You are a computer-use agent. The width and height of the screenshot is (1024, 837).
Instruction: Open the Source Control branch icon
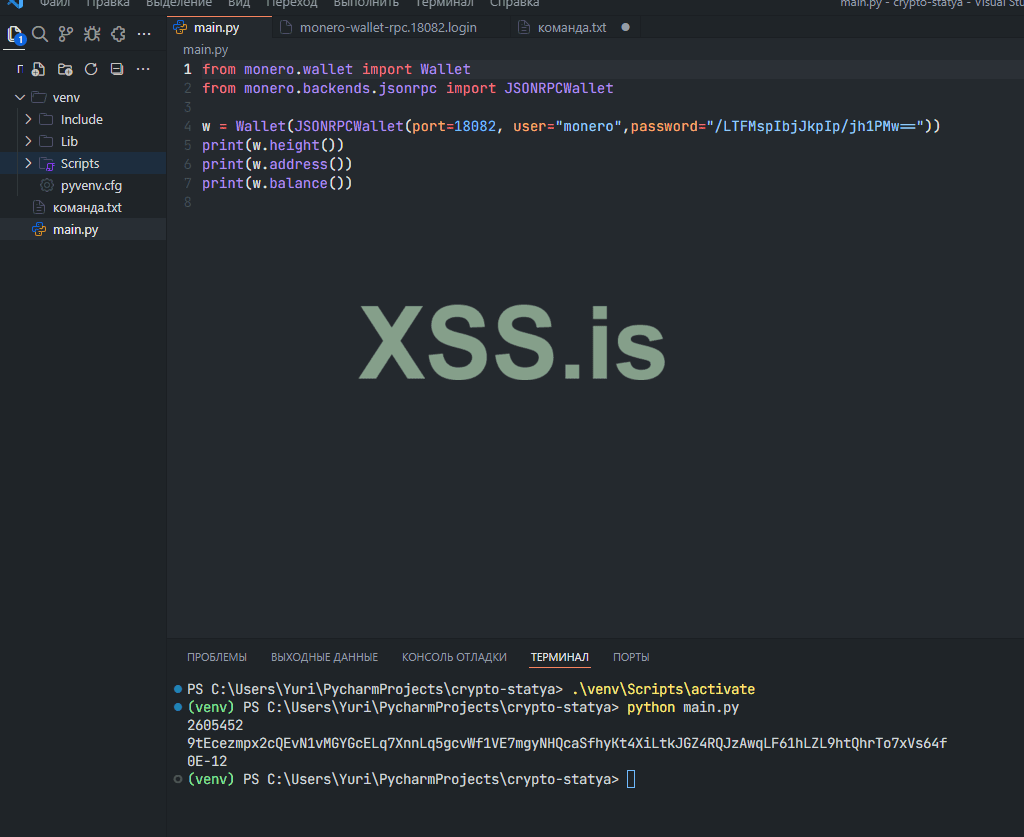pyautogui.click(x=66, y=34)
